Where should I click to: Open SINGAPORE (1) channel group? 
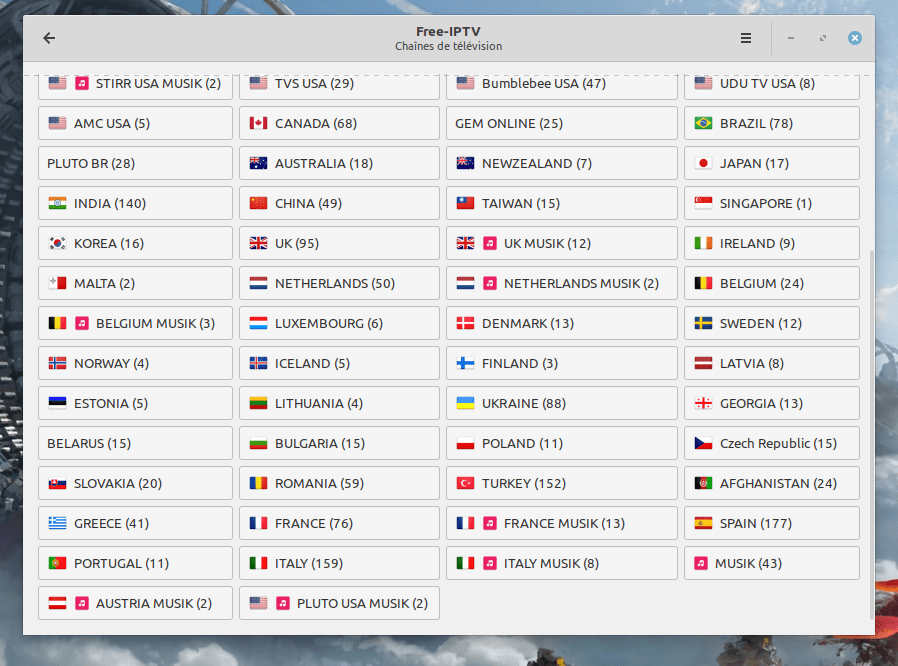(771, 203)
